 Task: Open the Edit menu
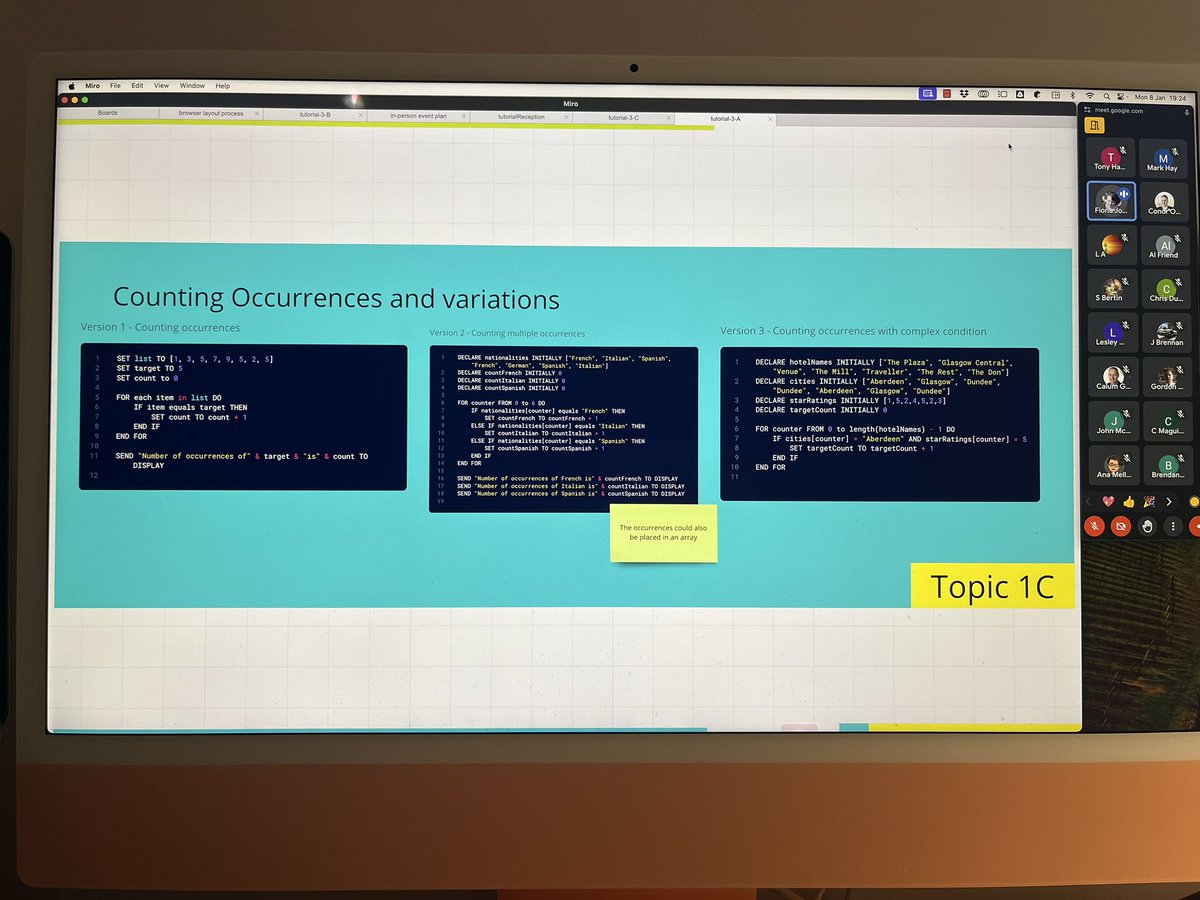click(137, 86)
